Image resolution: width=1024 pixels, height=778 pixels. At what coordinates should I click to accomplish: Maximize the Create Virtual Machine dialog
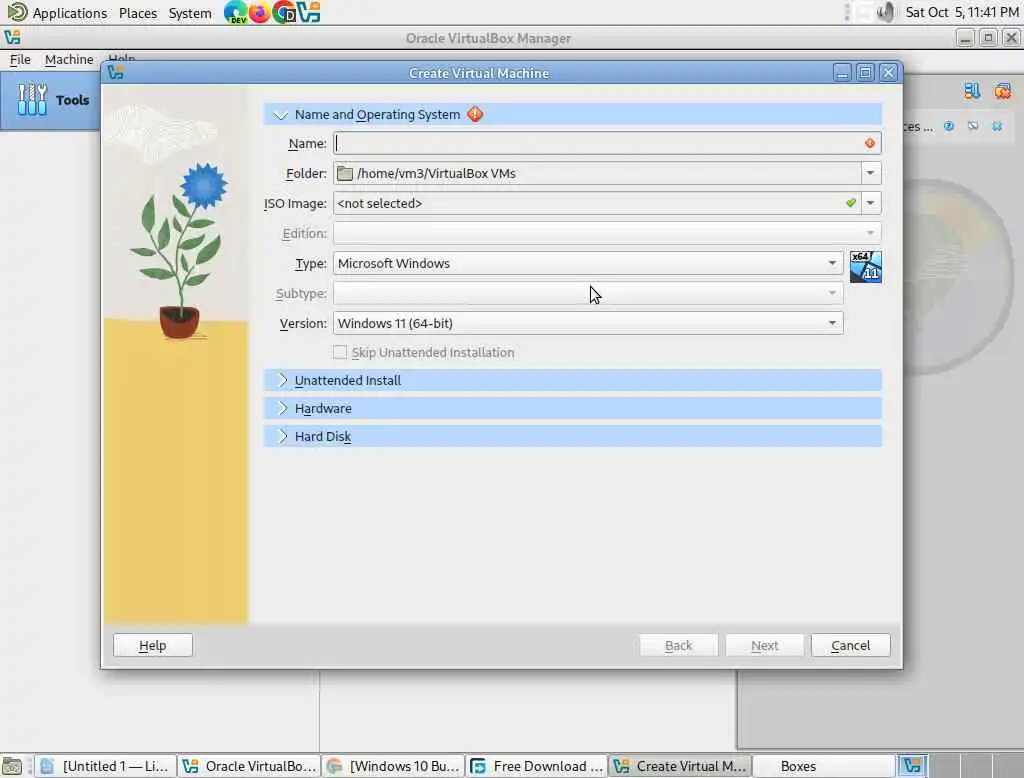coord(865,73)
